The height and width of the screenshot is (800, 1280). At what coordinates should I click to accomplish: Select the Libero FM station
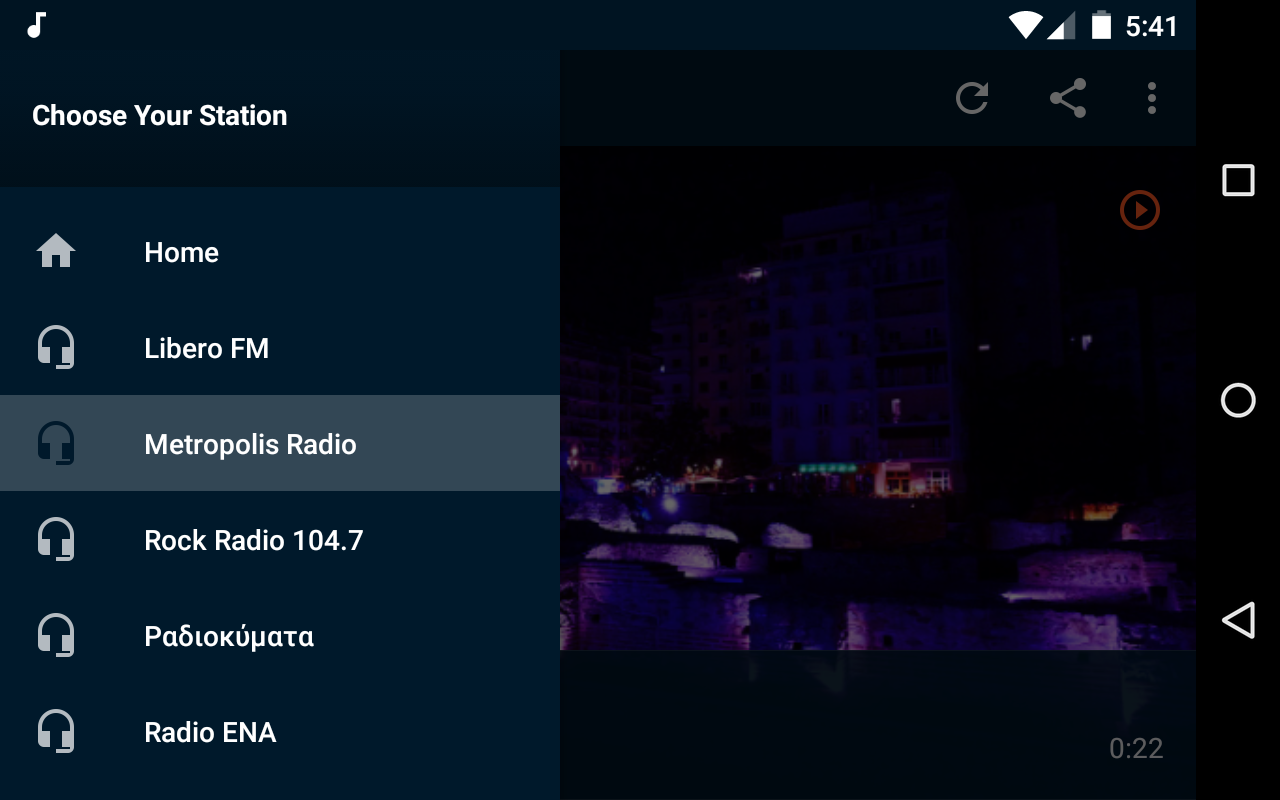click(x=280, y=348)
